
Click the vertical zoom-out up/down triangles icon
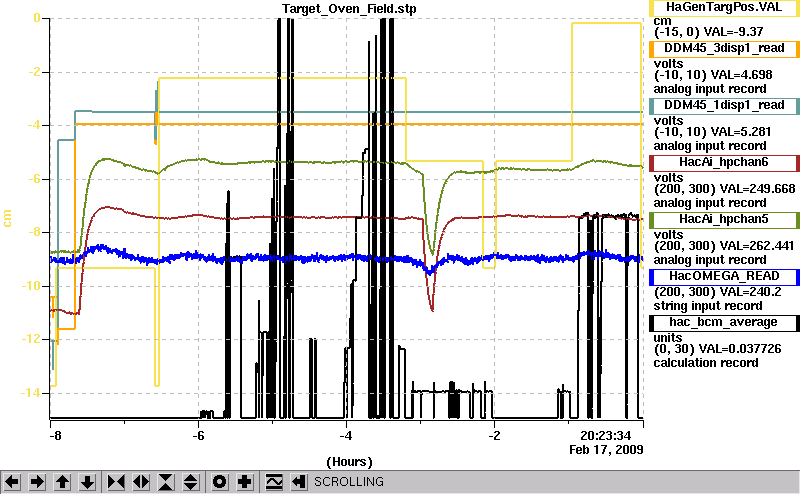[x=190, y=482]
